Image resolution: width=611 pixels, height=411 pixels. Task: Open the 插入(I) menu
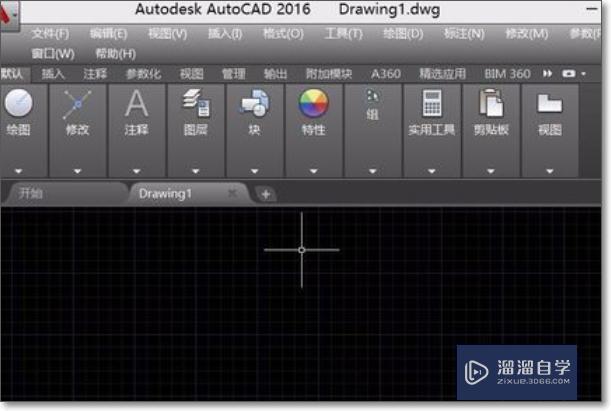coord(225,34)
